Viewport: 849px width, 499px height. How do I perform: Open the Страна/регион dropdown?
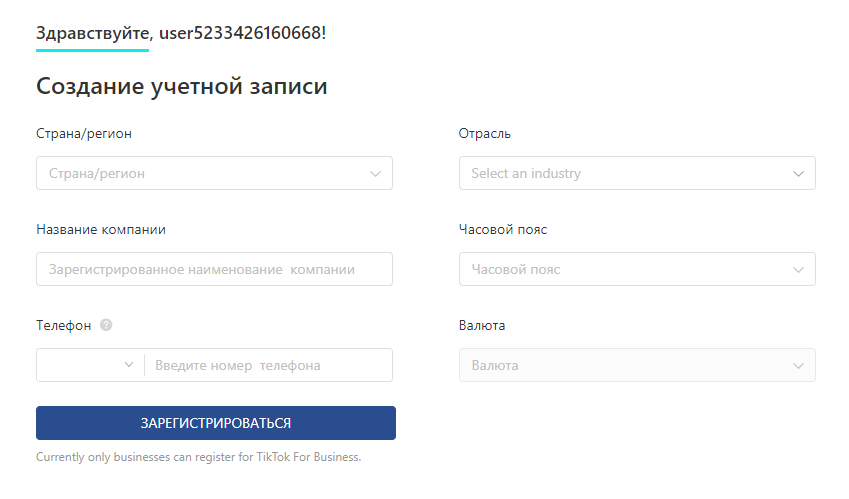click(214, 173)
